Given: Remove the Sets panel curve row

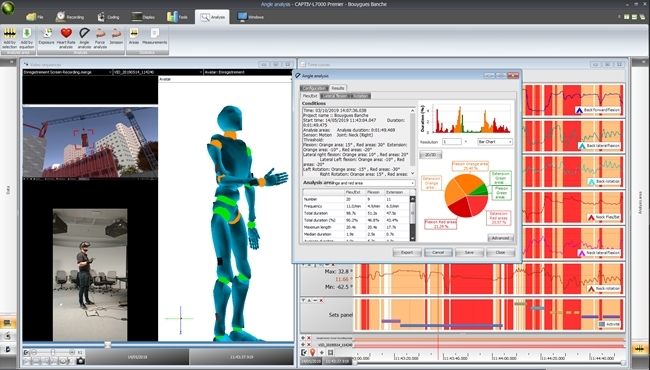Looking at the screenshot, I should coord(321,300).
